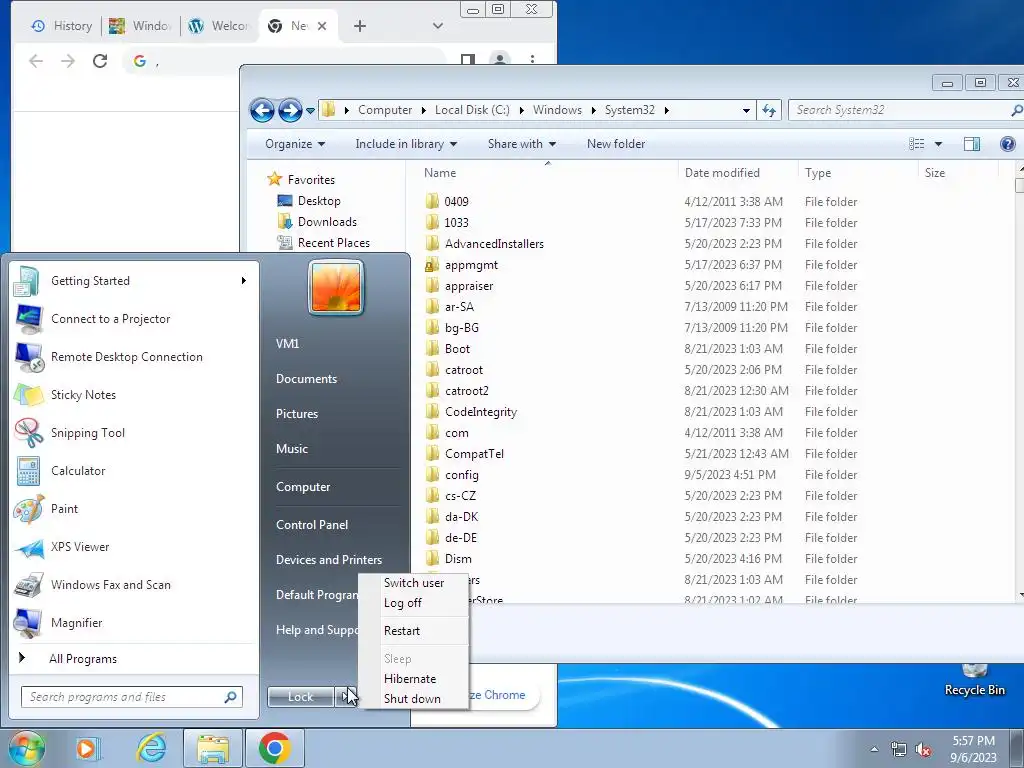The width and height of the screenshot is (1024, 768).
Task: Open Windows Explorer taskbar button
Action: pos(213,748)
